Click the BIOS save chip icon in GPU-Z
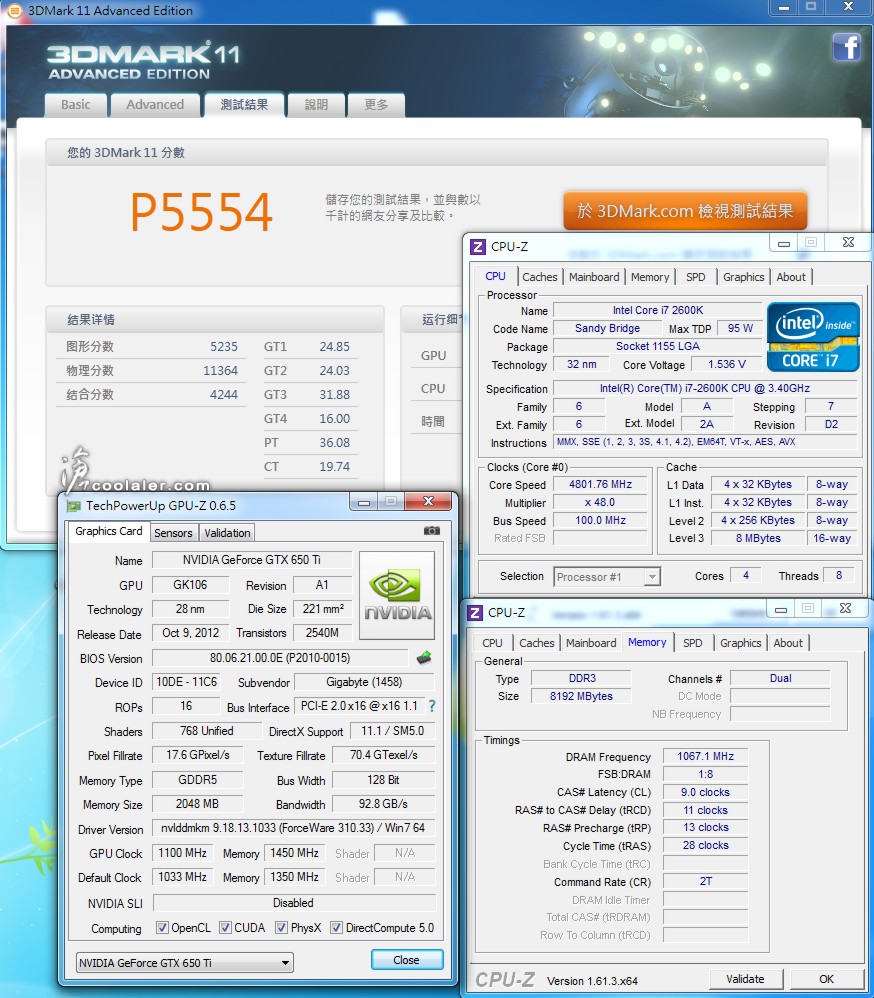 coord(424,657)
